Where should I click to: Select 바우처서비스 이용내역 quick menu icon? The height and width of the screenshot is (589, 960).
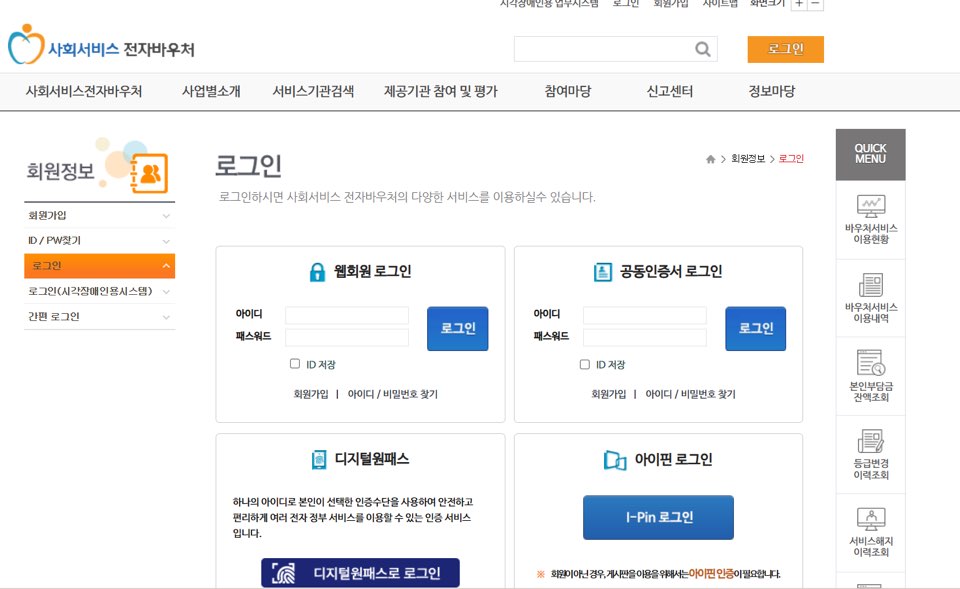point(869,300)
